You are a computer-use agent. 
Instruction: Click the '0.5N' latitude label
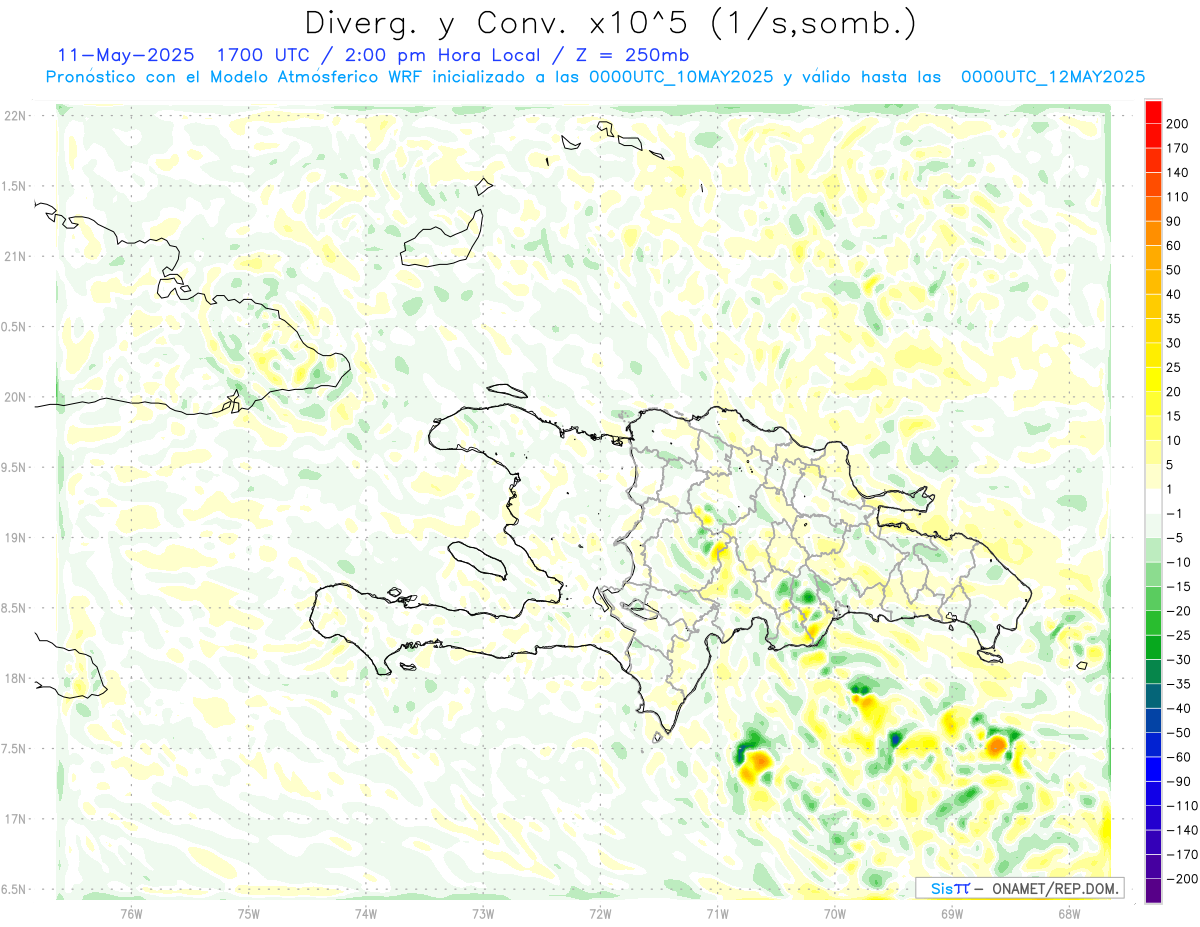(x=15, y=327)
